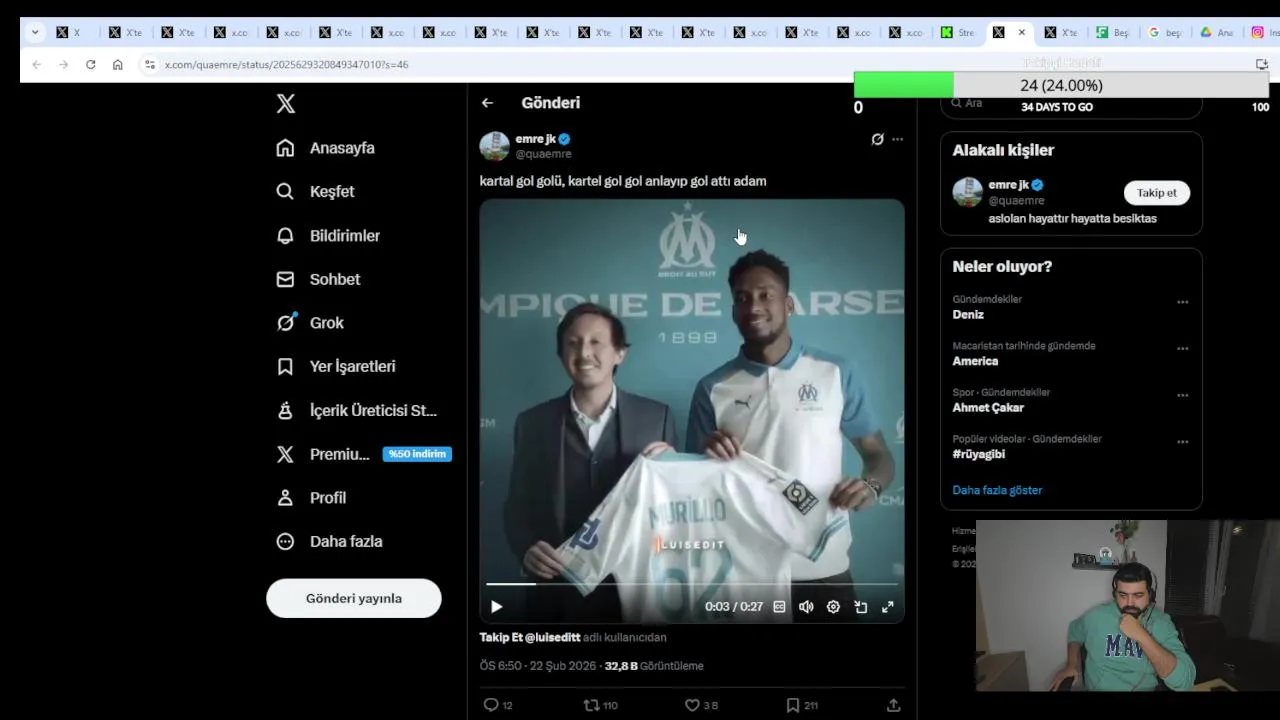Screen dimensions: 1280x720
Task: Open Sohbet messages
Action: pyautogui.click(x=318, y=279)
